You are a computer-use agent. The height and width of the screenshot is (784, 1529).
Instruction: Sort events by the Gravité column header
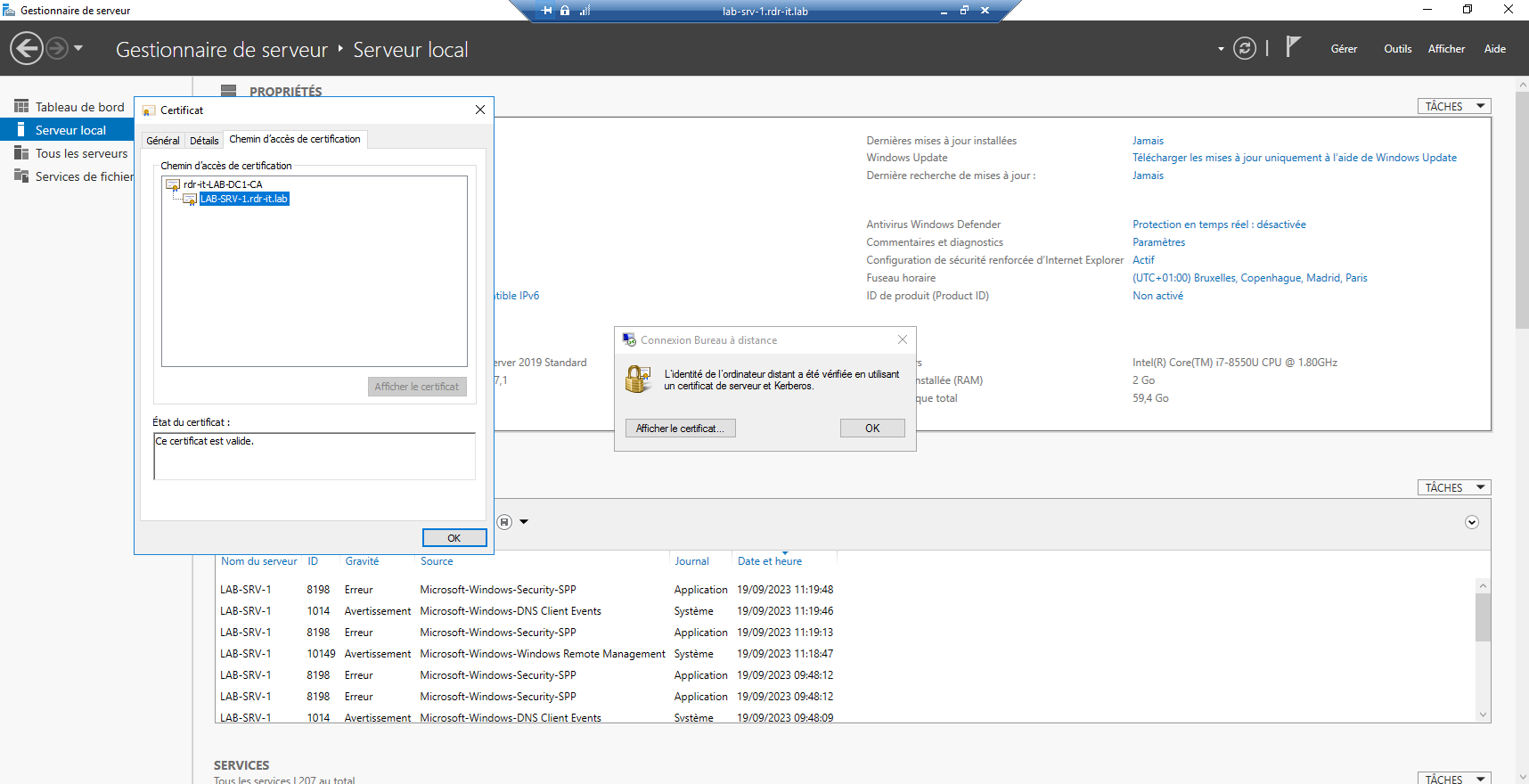click(x=362, y=561)
